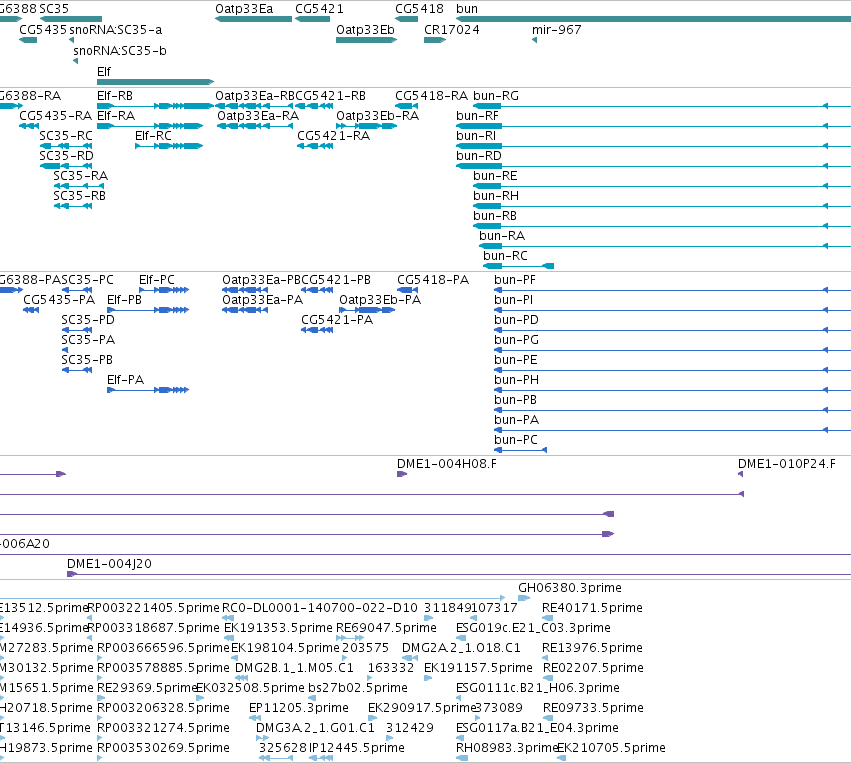Select the Elf-RB transcript label
This screenshot has width=851, height=763.
[x=115, y=96]
